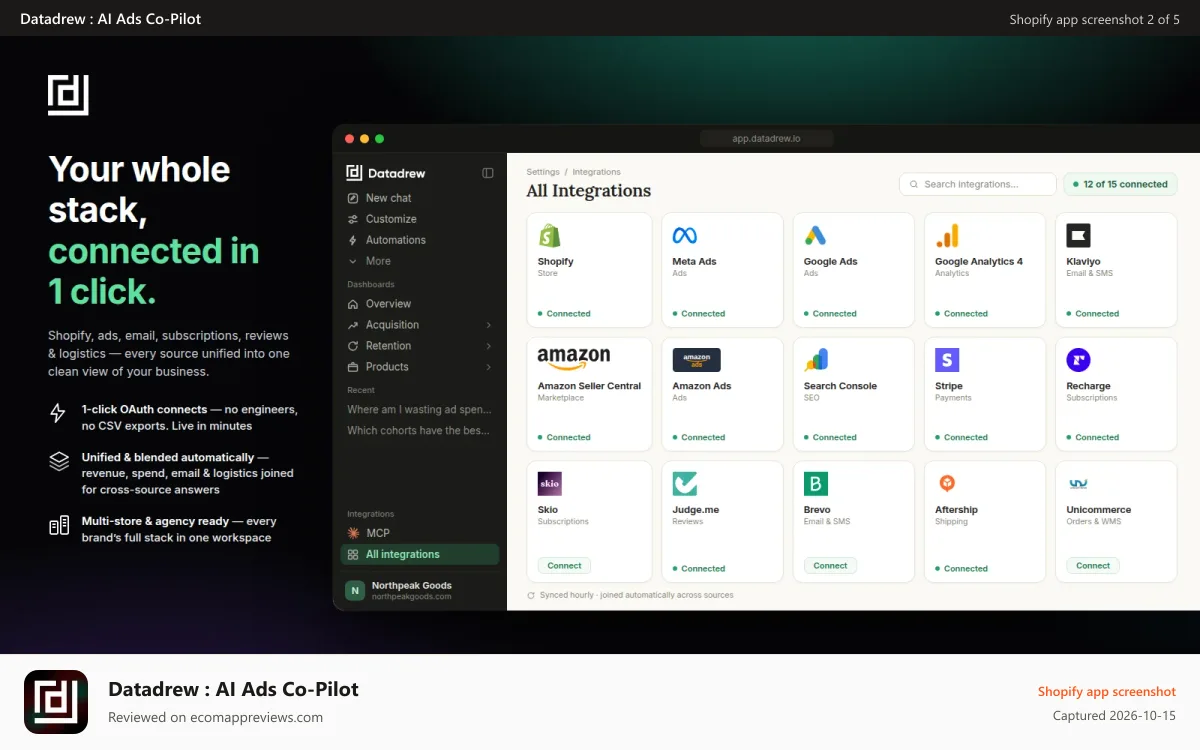This screenshot has height=750, width=1200.
Task: Expand the Acquisition dashboard chevron
Action: click(x=489, y=325)
